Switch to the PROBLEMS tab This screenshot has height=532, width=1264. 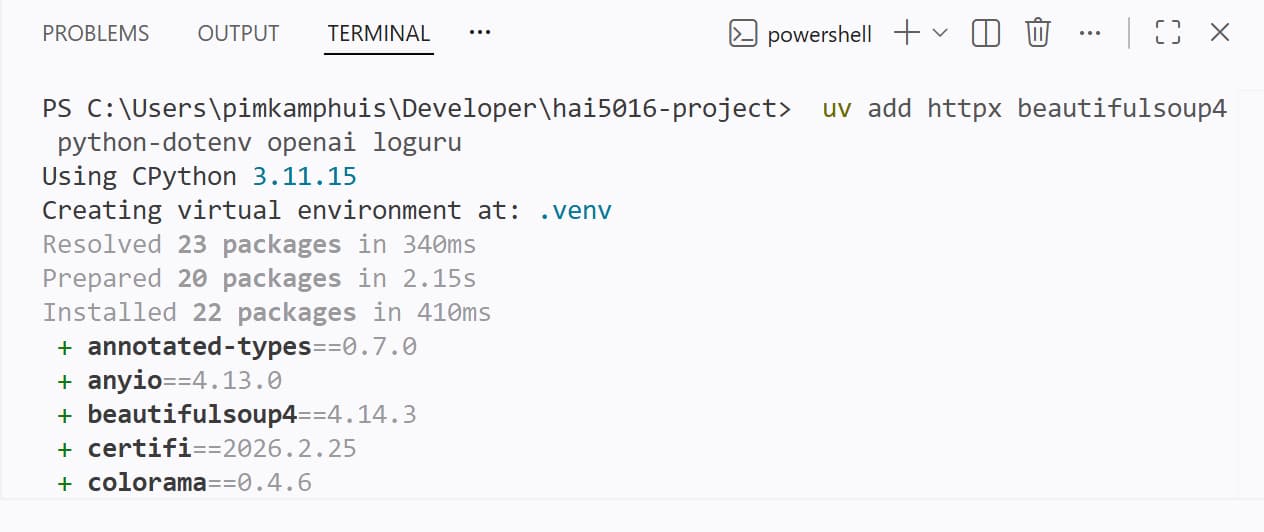(x=95, y=34)
